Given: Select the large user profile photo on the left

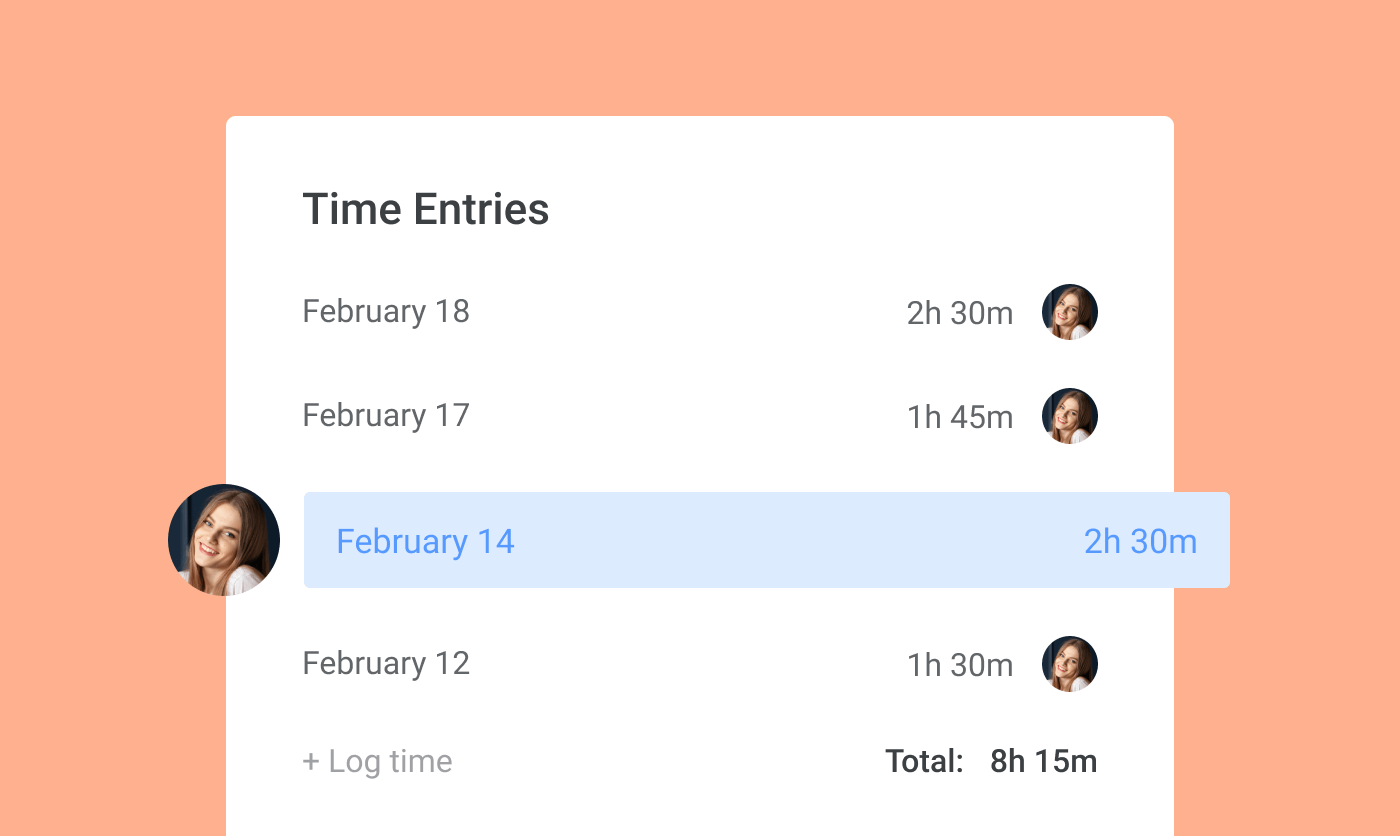Looking at the screenshot, I should click(223, 539).
